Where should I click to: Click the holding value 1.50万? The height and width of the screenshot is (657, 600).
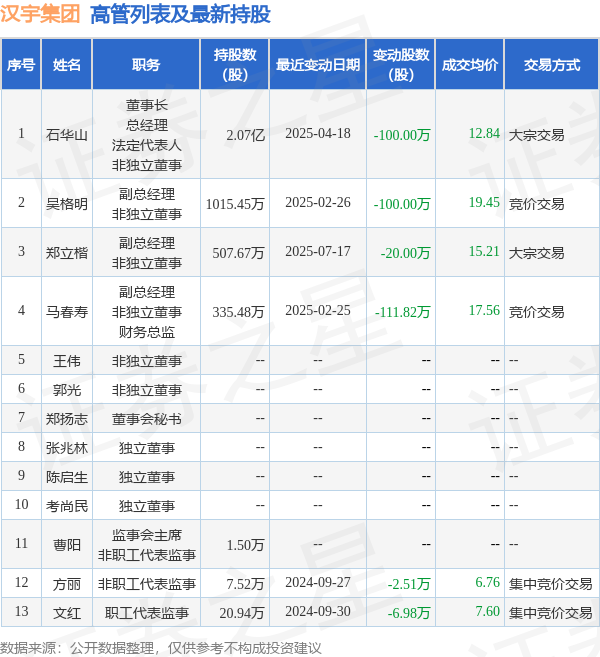[x=246, y=545]
